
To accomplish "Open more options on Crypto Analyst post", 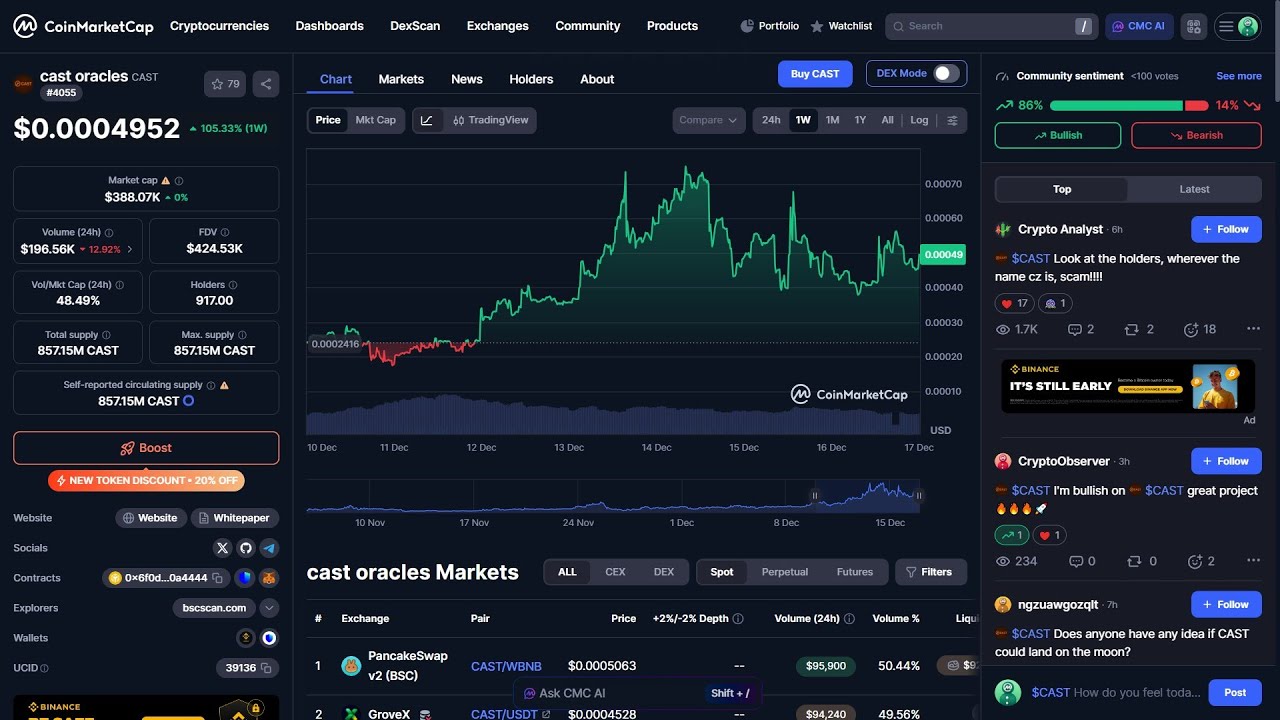I will [x=1253, y=329].
